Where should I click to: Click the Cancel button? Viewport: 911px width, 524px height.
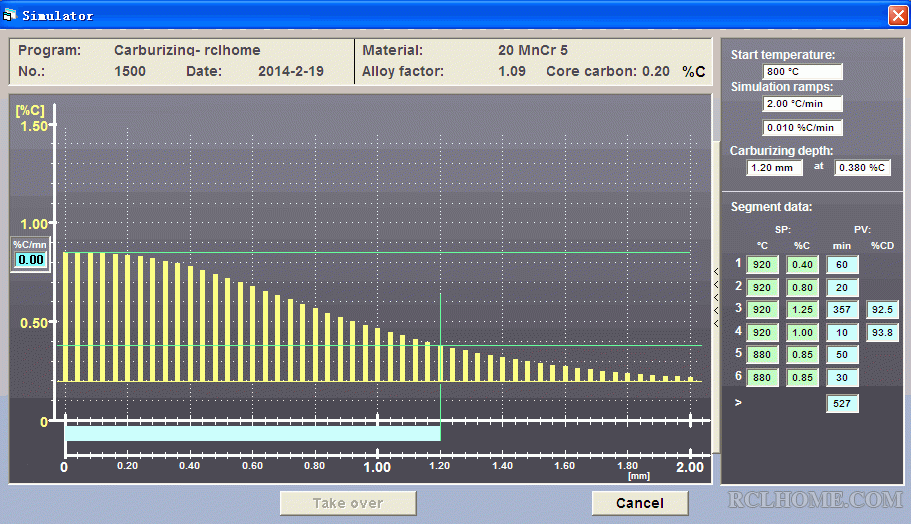640,503
